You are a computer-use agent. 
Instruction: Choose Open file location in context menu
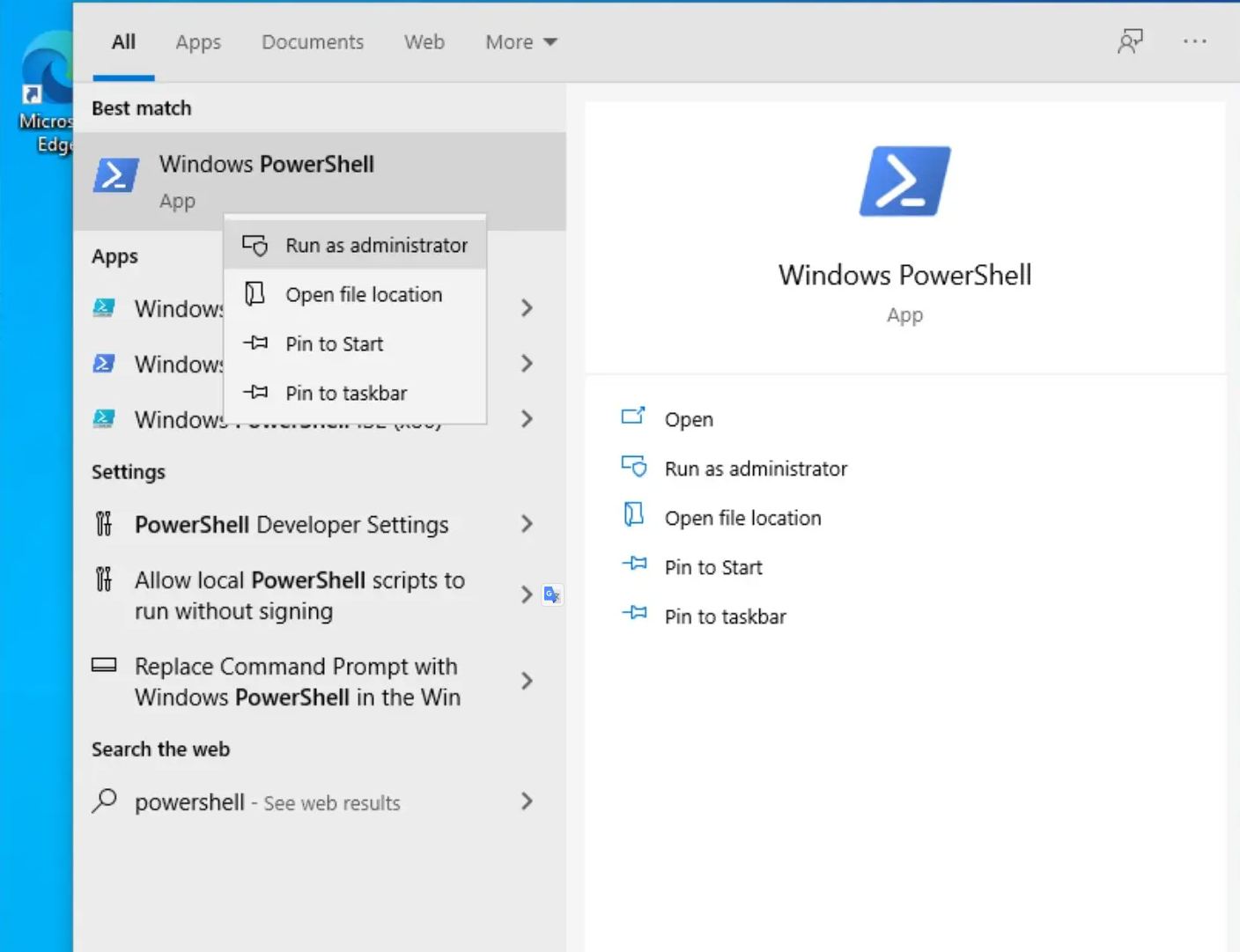pos(355,294)
